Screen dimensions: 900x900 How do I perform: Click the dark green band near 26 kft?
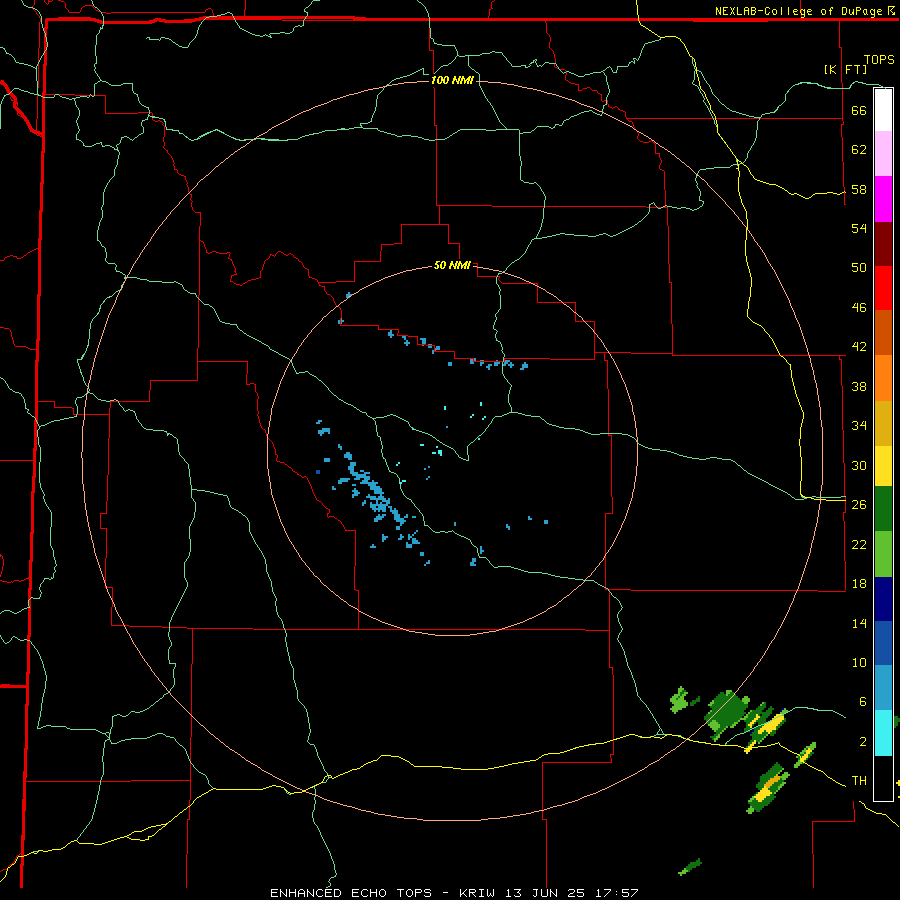883,509
